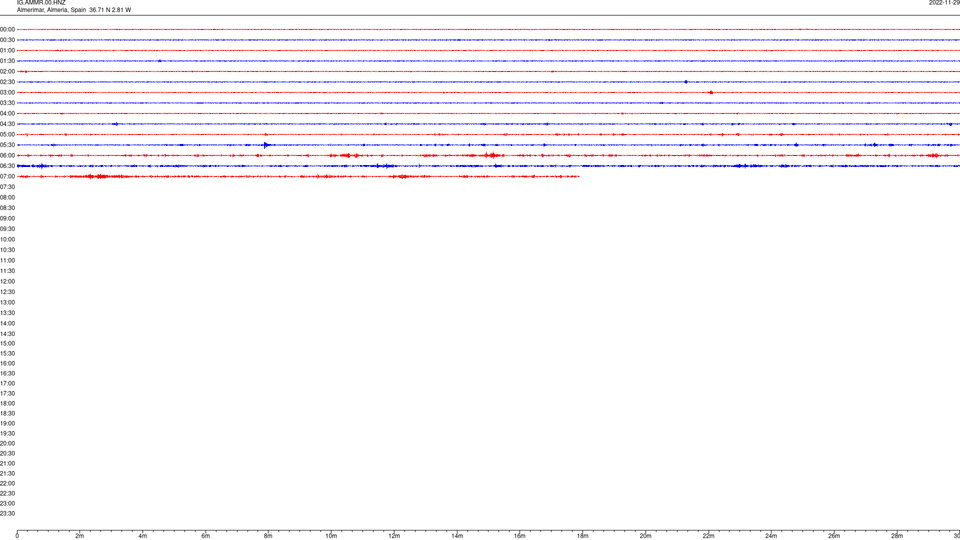The height and width of the screenshot is (540, 960).
Task: Select the 15:00 time row label
Action: coord(7,343)
